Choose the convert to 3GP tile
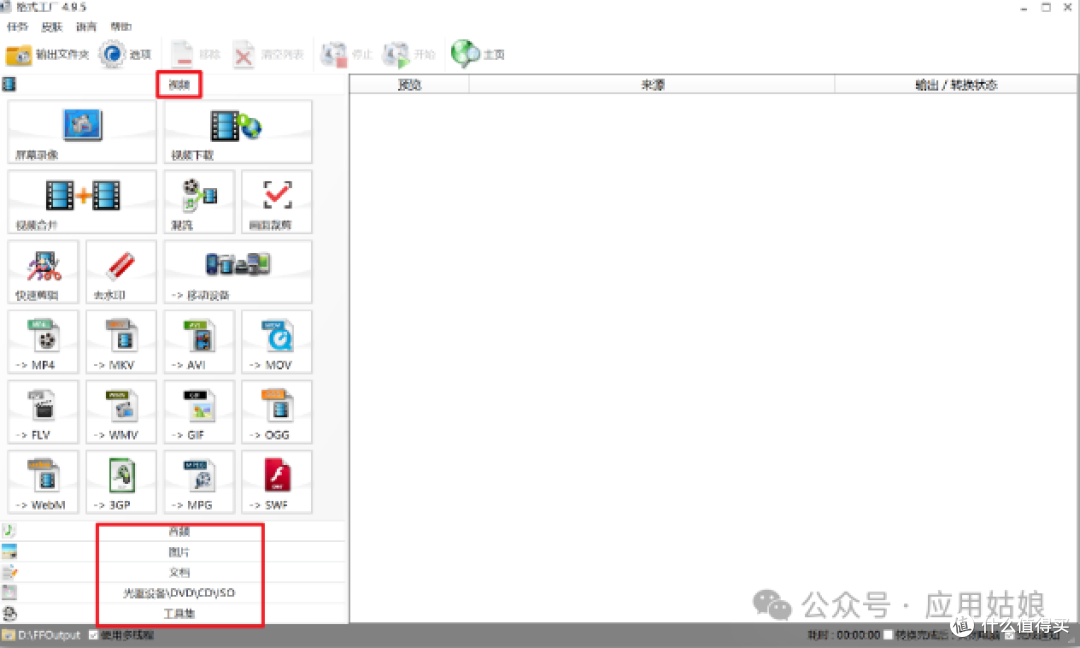The width and height of the screenshot is (1080, 648). pyautogui.click(x=121, y=482)
